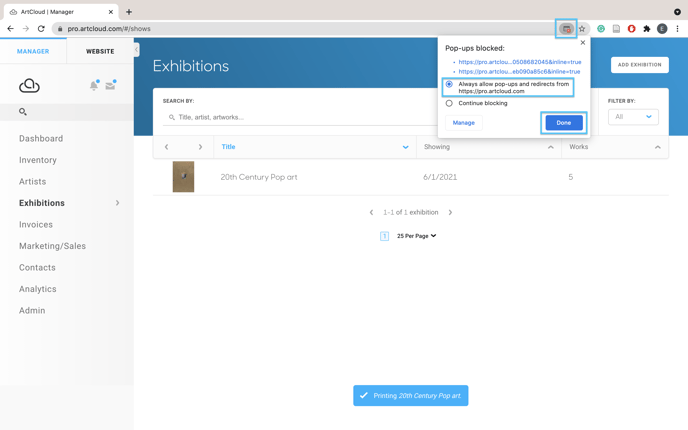Open the 20th Century Pop art thumbnail
This screenshot has width=688, height=430.
183,177
